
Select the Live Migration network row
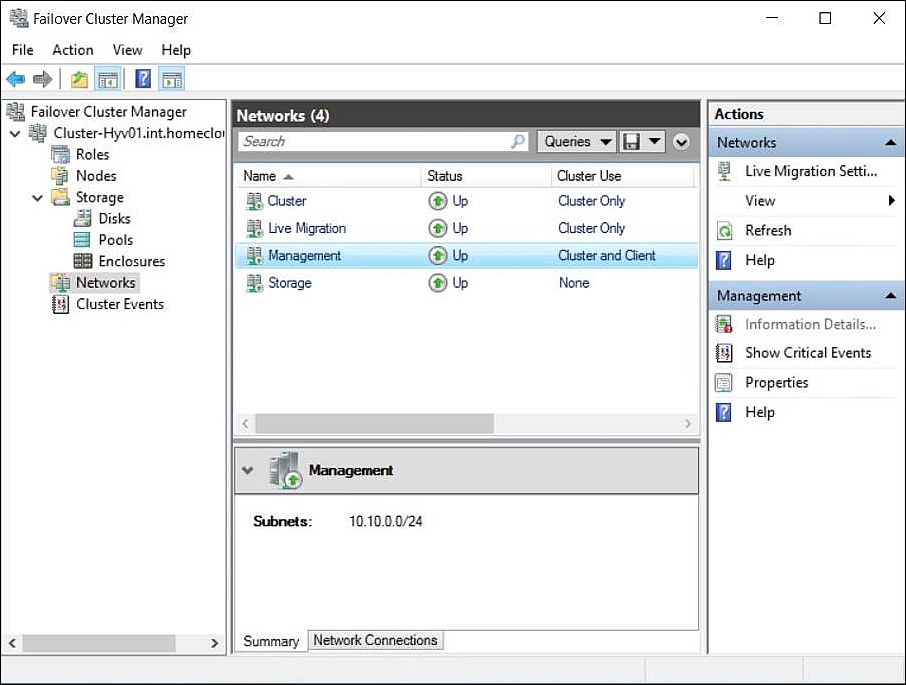click(306, 228)
